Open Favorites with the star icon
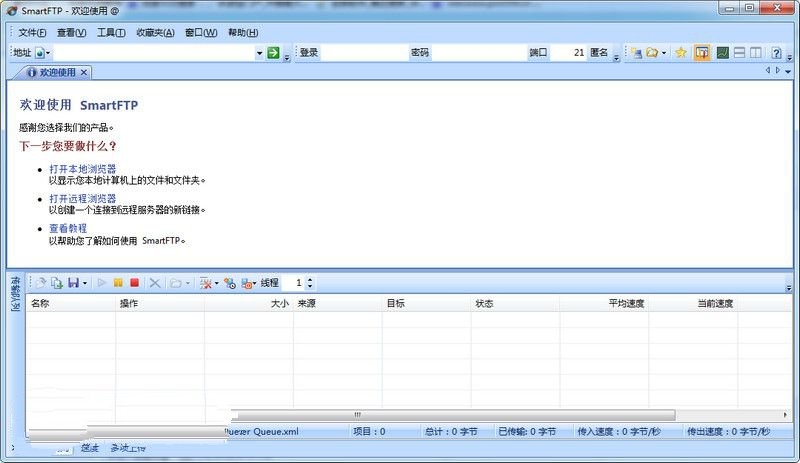The width and height of the screenshot is (800, 463). [x=681, y=53]
